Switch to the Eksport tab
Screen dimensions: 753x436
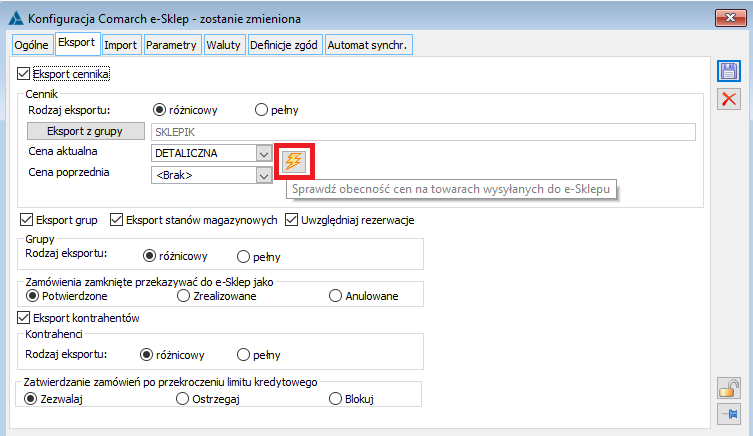(77, 43)
